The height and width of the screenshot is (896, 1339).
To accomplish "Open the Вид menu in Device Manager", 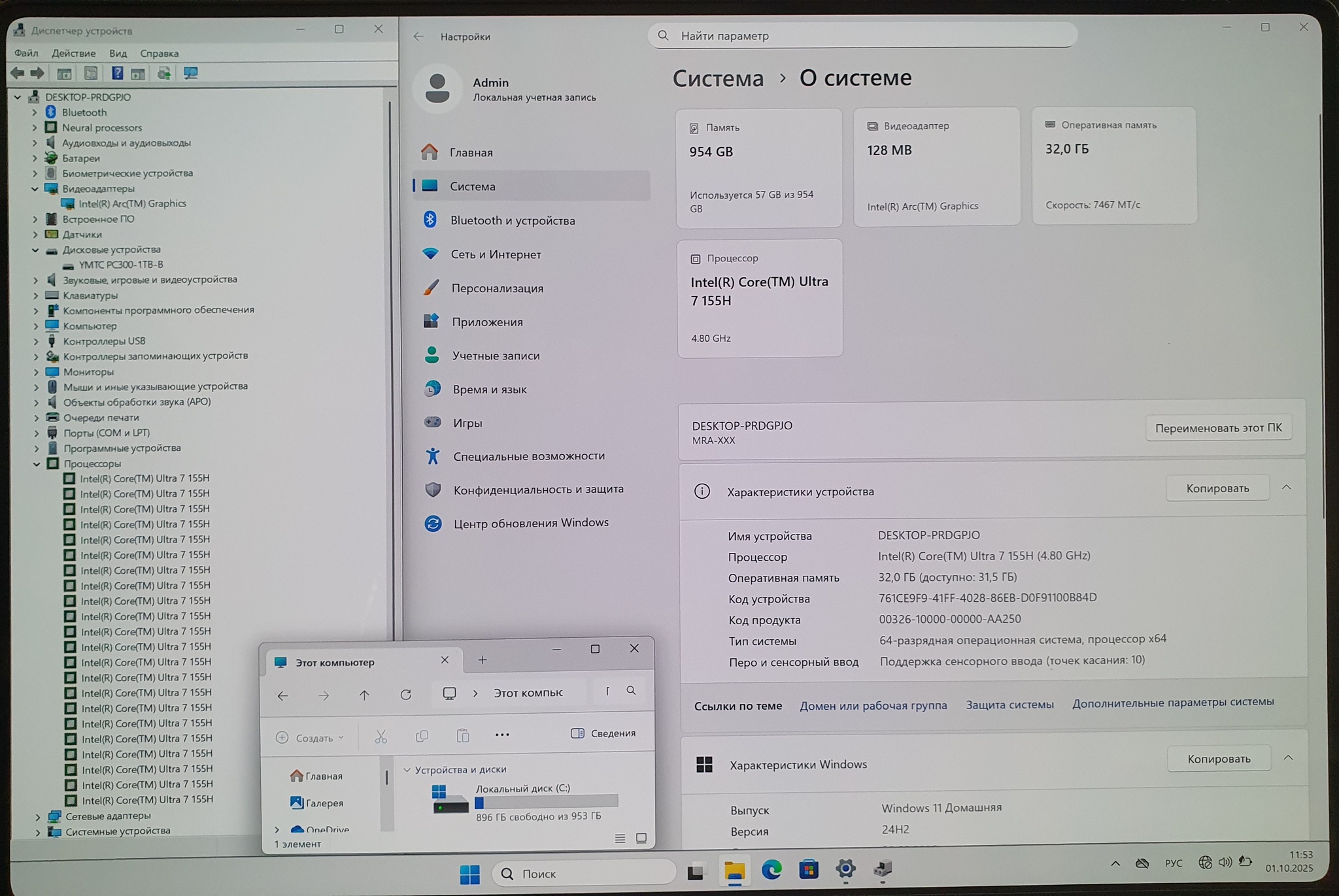I will (x=118, y=53).
